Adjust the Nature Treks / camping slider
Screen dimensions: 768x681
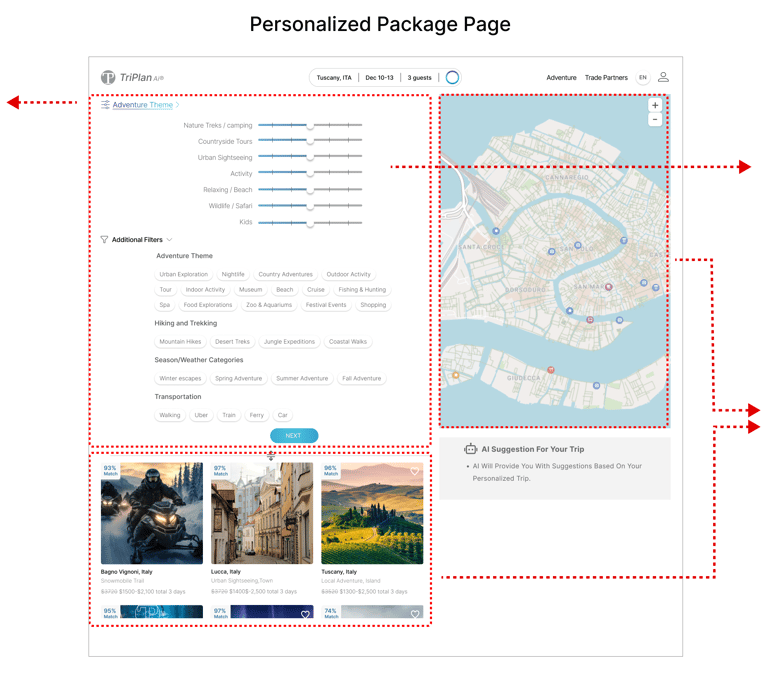(310, 125)
